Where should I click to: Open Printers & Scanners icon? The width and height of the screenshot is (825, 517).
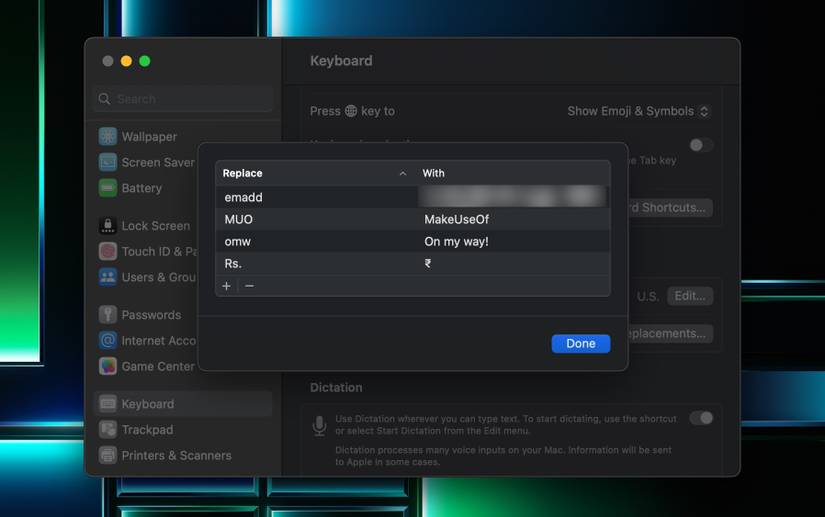[108, 455]
